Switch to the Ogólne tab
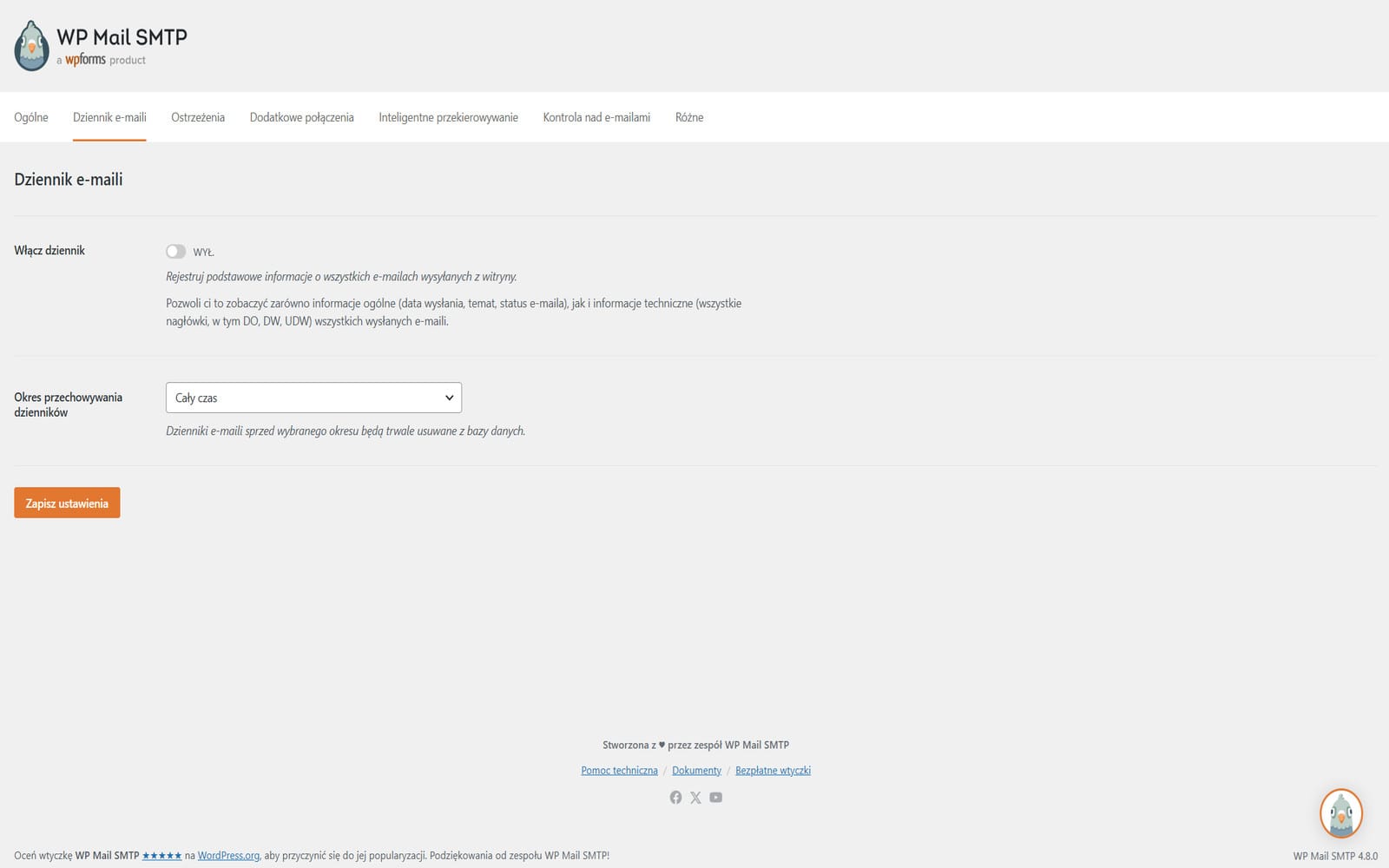The width and height of the screenshot is (1389, 868). [31, 117]
